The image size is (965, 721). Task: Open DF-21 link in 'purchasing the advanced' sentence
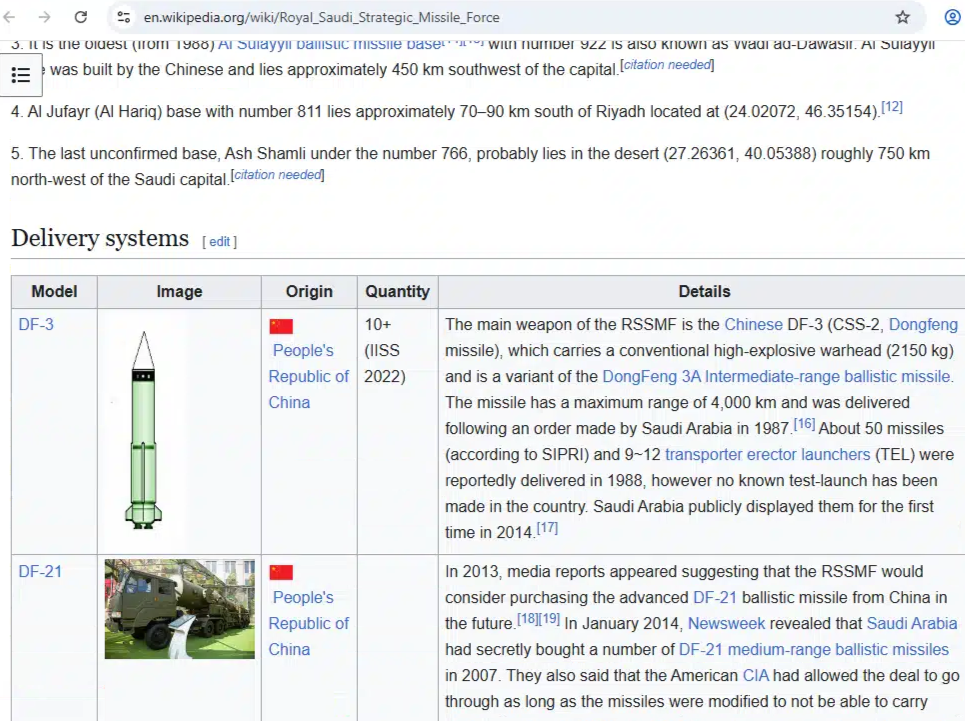(x=715, y=597)
